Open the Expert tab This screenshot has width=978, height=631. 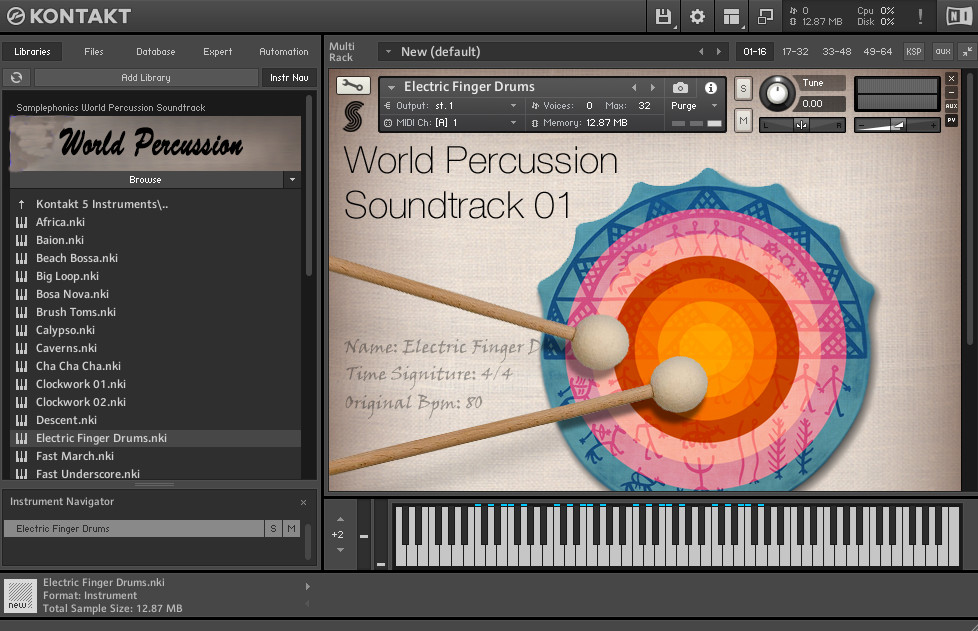click(x=217, y=52)
